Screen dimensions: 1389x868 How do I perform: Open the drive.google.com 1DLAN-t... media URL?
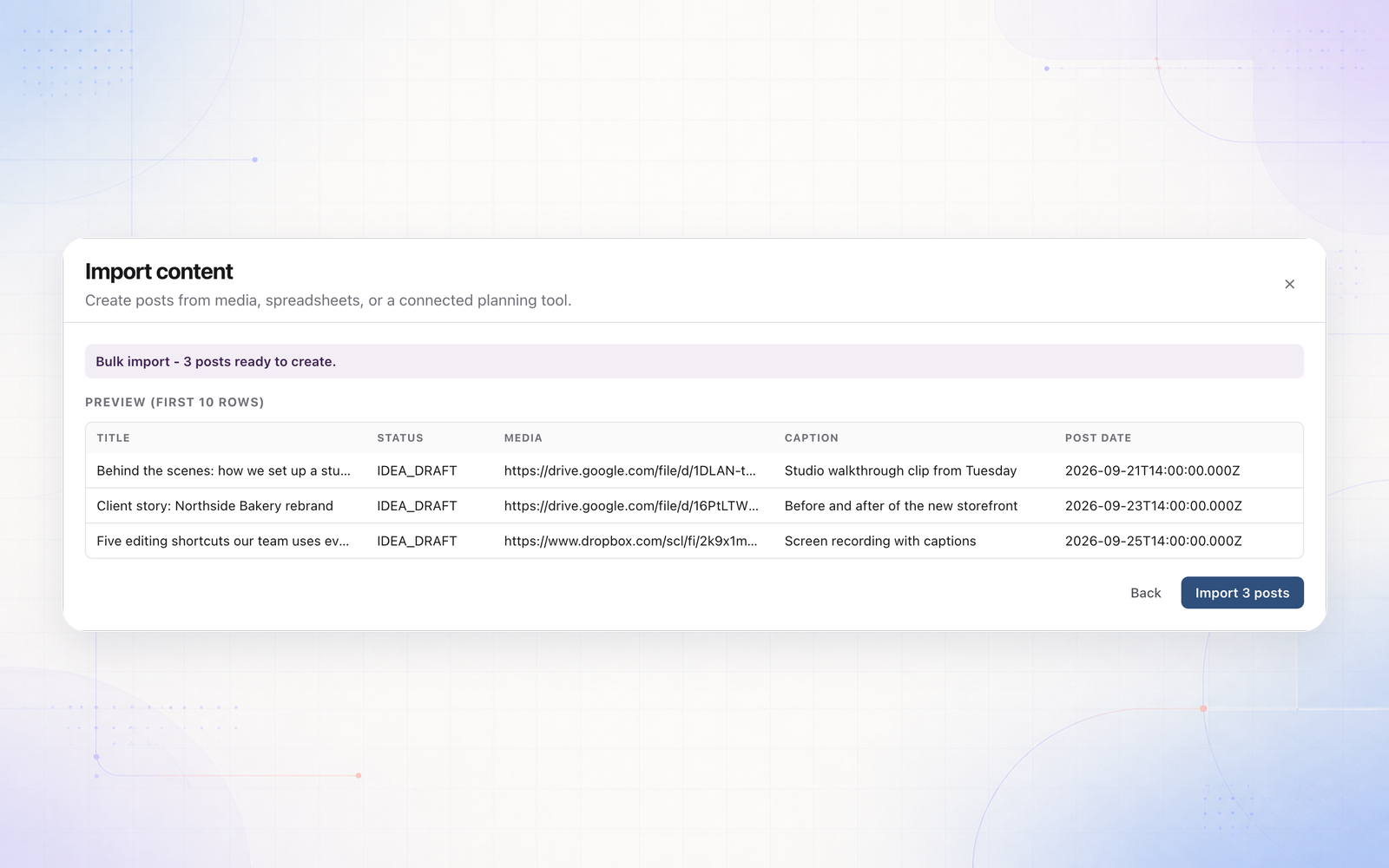tap(629, 470)
